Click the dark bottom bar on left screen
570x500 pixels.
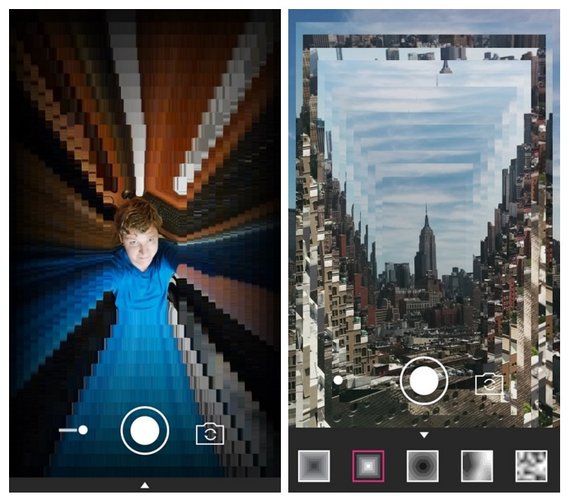[145, 485]
